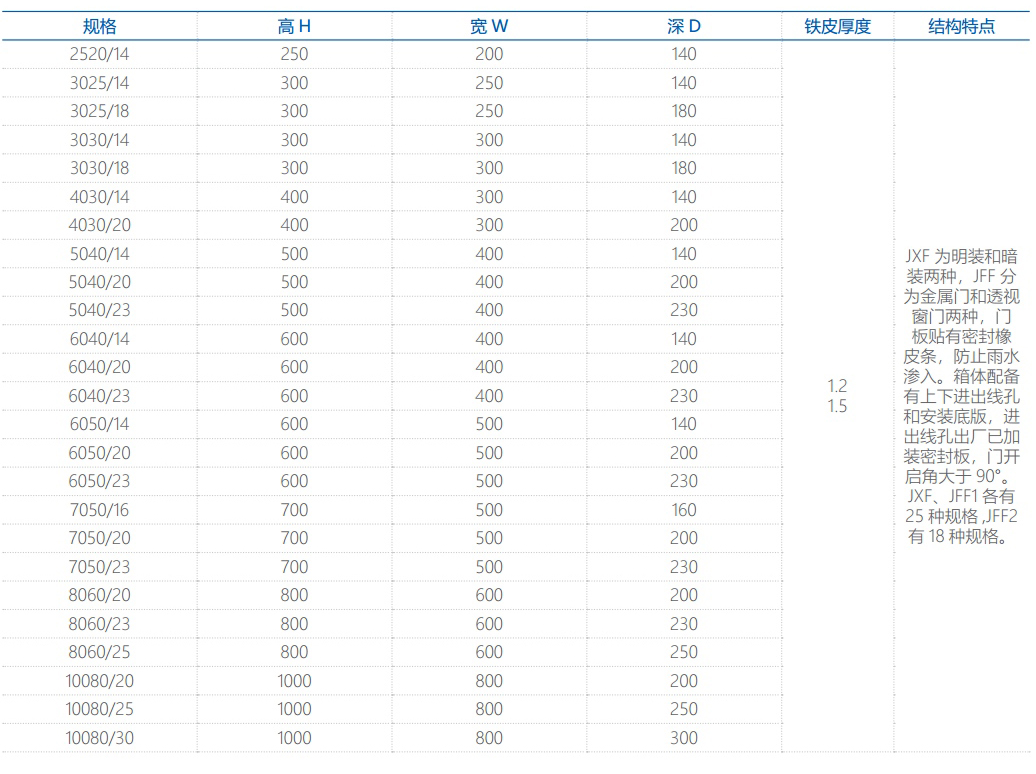Click the 高 H column header

click(x=294, y=27)
